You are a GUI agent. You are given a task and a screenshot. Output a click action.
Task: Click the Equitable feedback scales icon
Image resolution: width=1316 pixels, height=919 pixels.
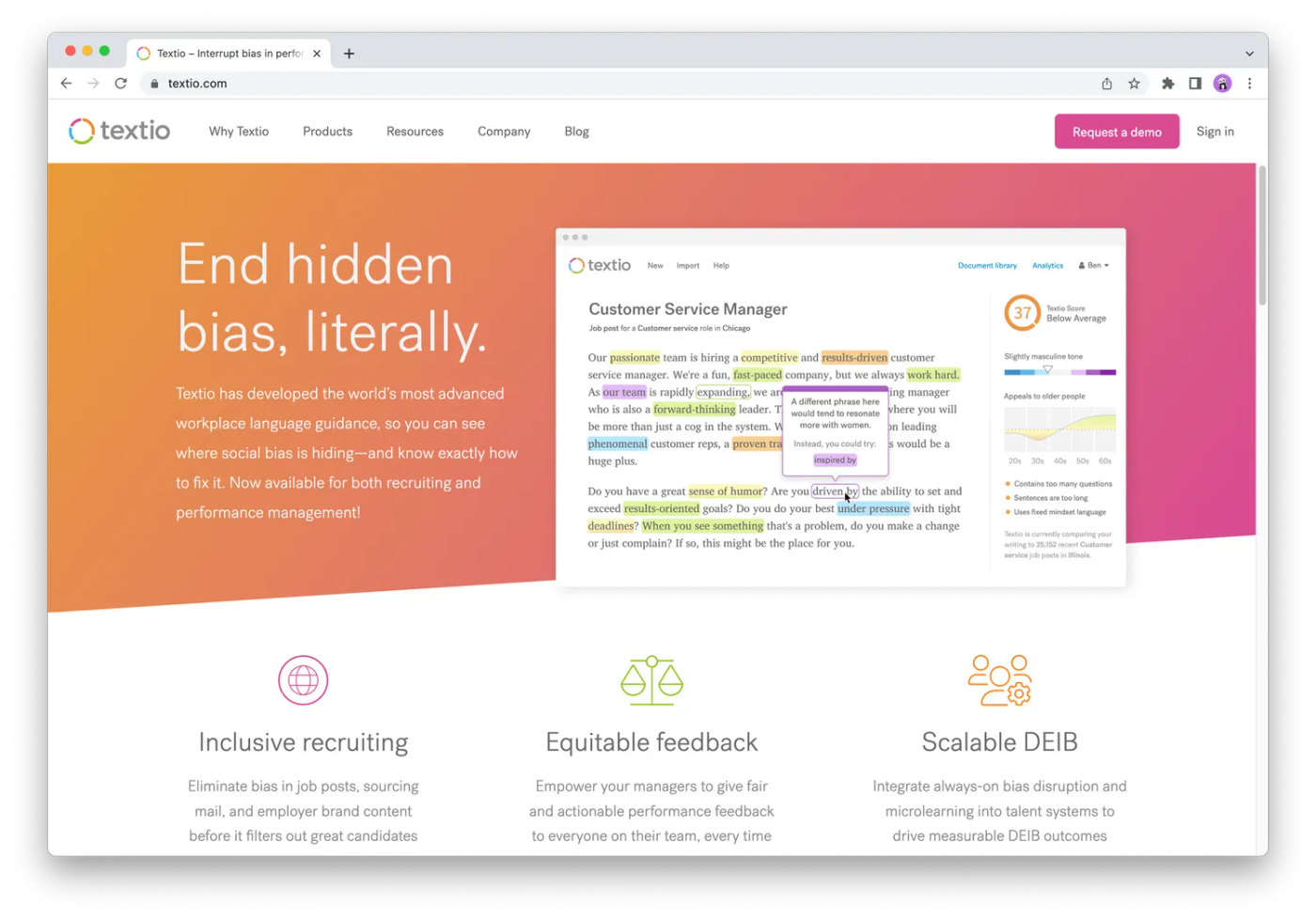click(651, 680)
